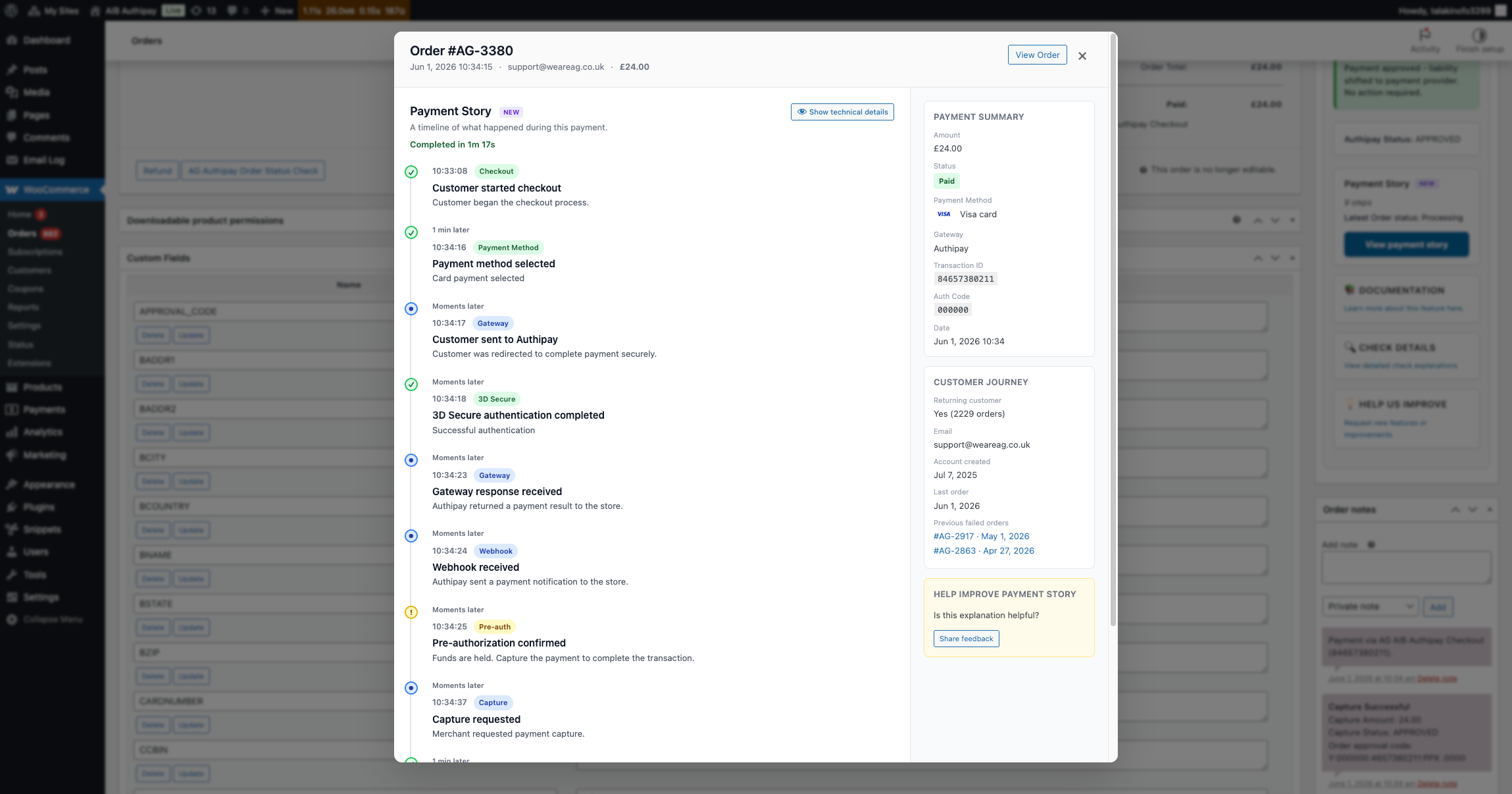Click the Add note text field in Order notes
The width and height of the screenshot is (1512, 794).
(x=1407, y=568)
